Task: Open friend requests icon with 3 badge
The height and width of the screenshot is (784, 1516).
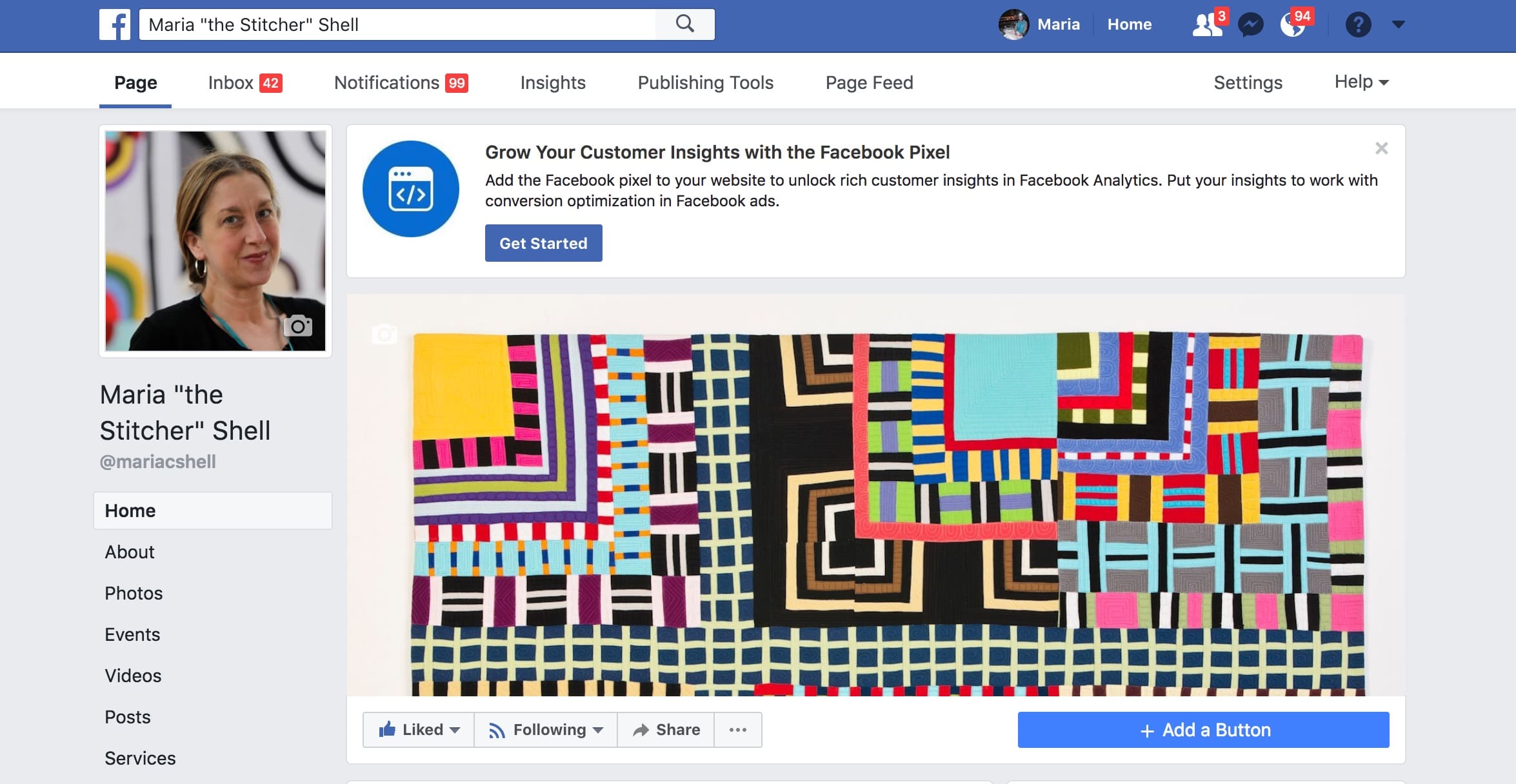Action: [1206, 25]
